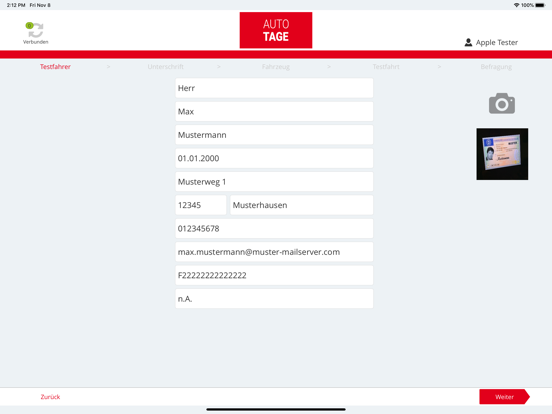
Task: Select the Testfahrer step tab
Action: pos(55,67)
